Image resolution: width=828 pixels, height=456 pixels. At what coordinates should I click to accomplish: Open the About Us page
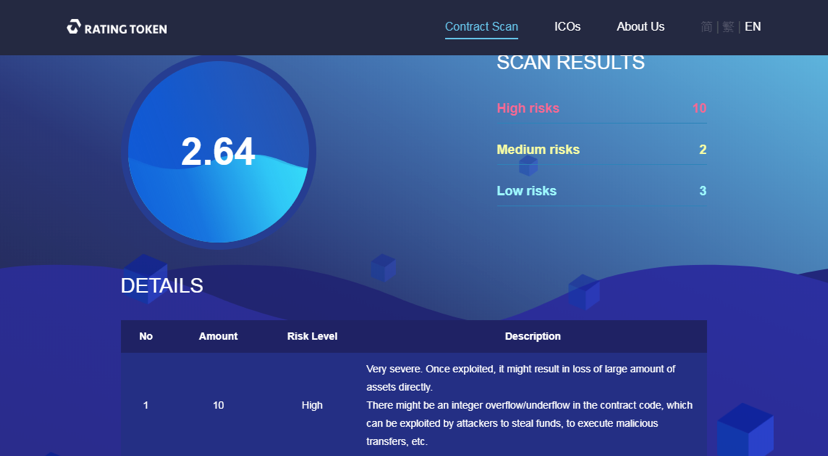coord(640,26)
